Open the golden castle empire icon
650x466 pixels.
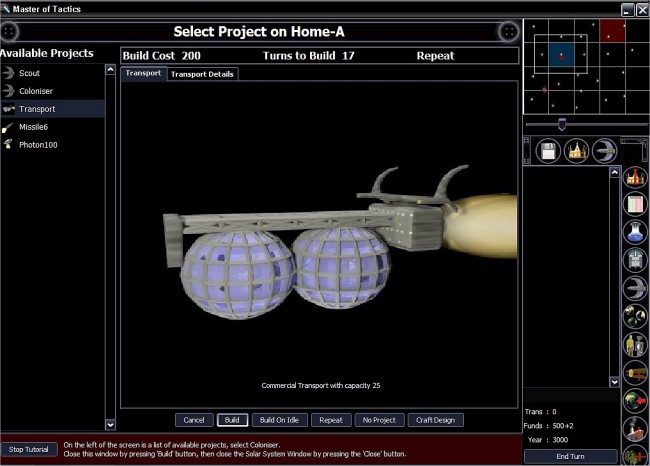pos(576,150)
